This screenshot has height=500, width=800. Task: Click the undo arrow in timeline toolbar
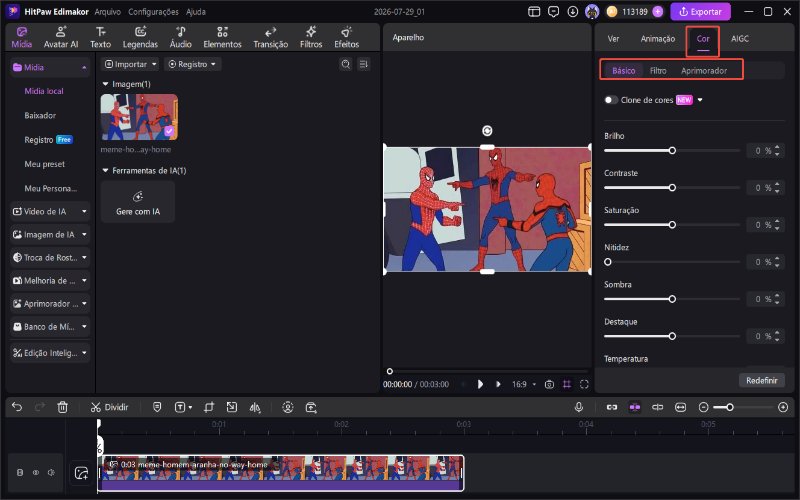pos(17,407)
